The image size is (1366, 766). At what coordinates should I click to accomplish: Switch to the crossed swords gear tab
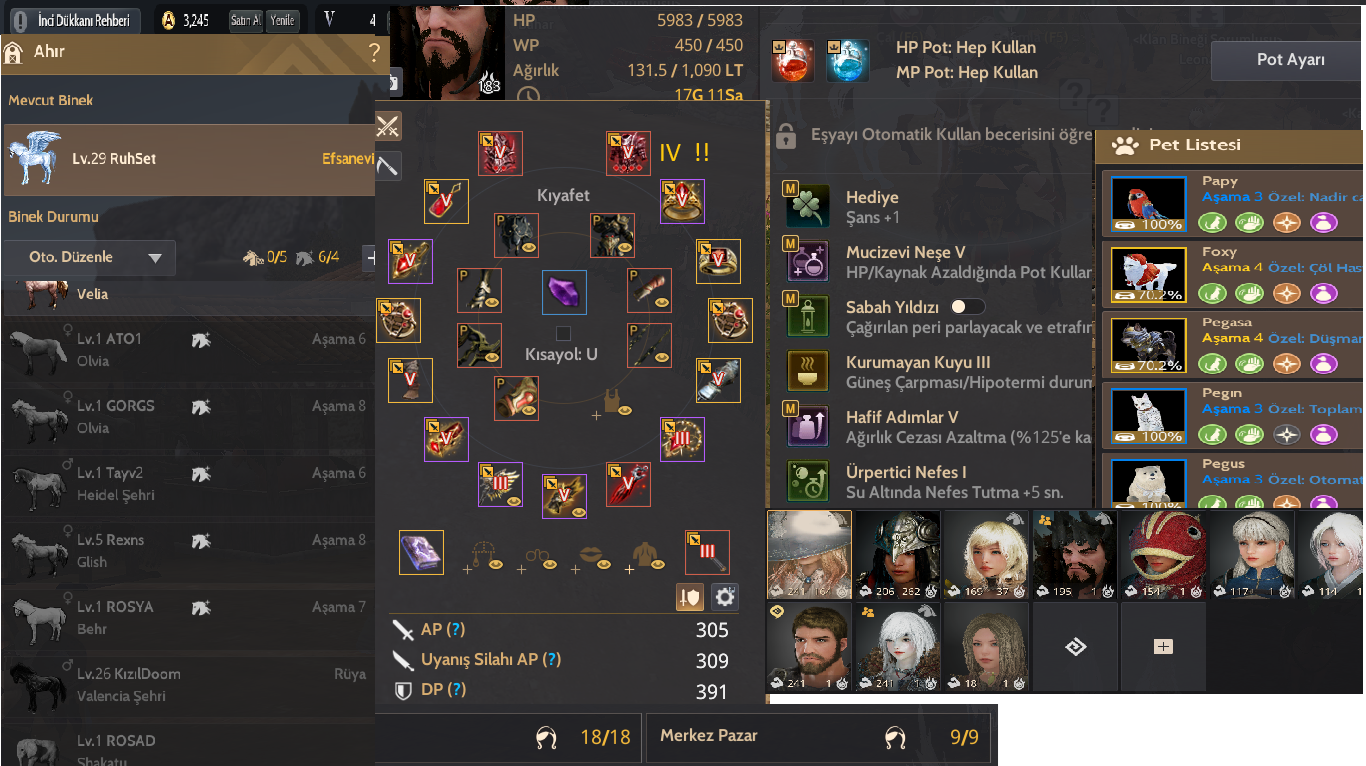[x=388, y=126]
